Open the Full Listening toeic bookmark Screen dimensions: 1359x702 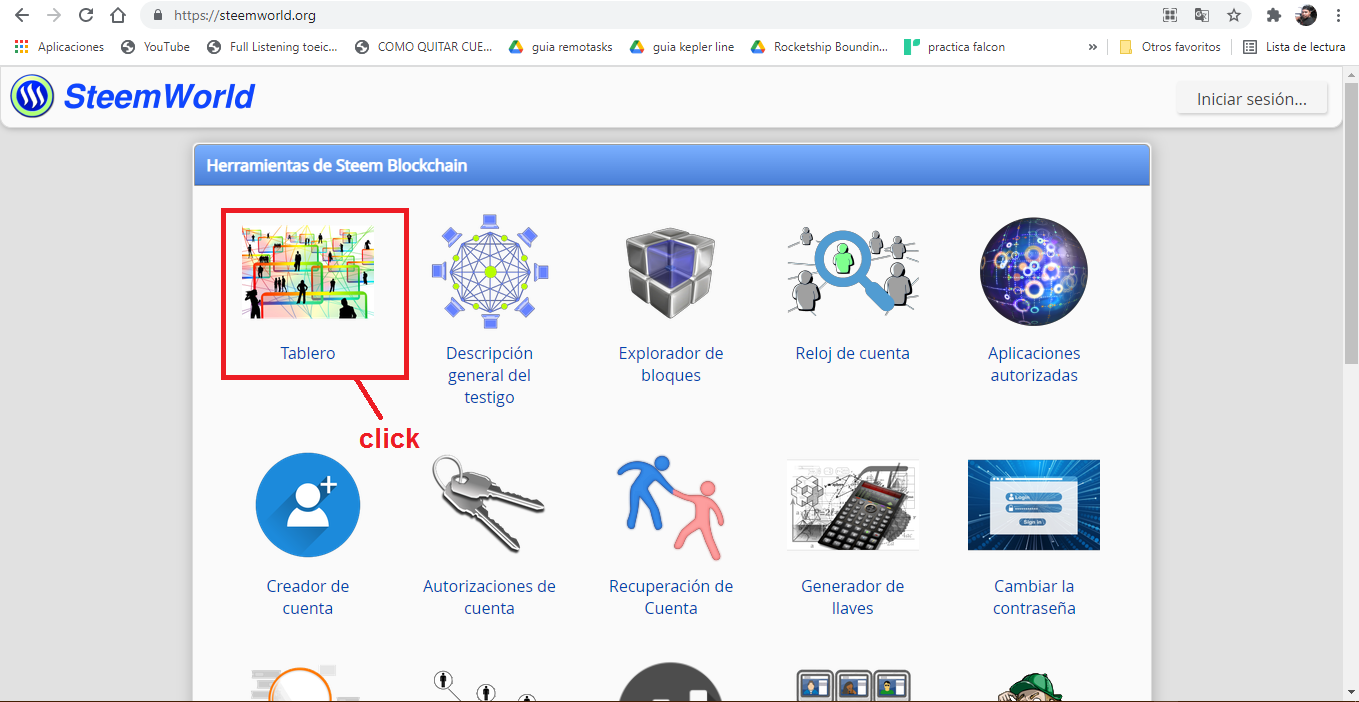tap(272, 47)
